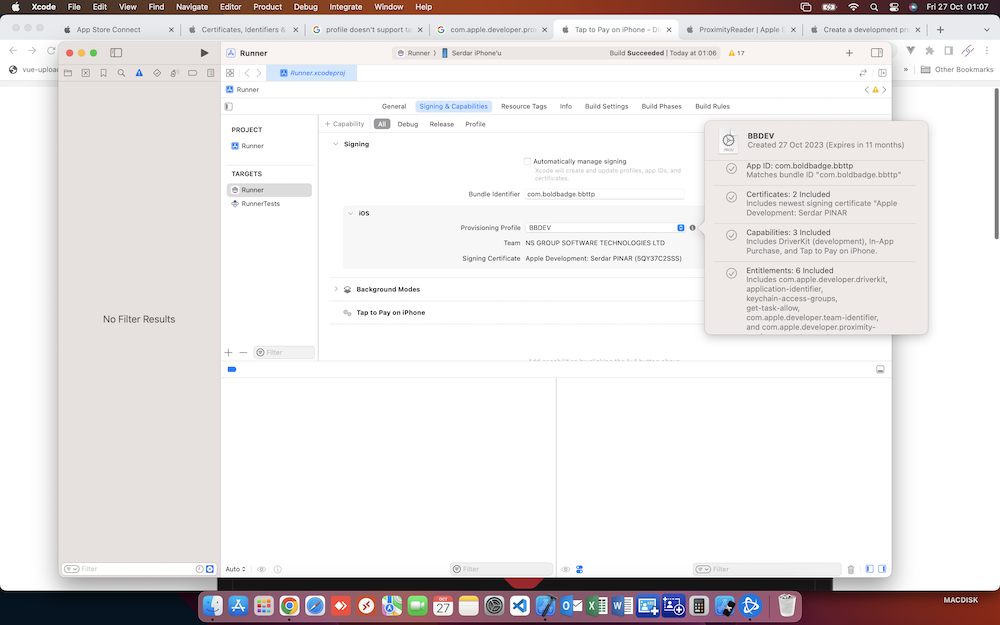This screenshot has height=625, width=1000.
Task: Open the Report navigator icon
Action: tap(210, 73)
